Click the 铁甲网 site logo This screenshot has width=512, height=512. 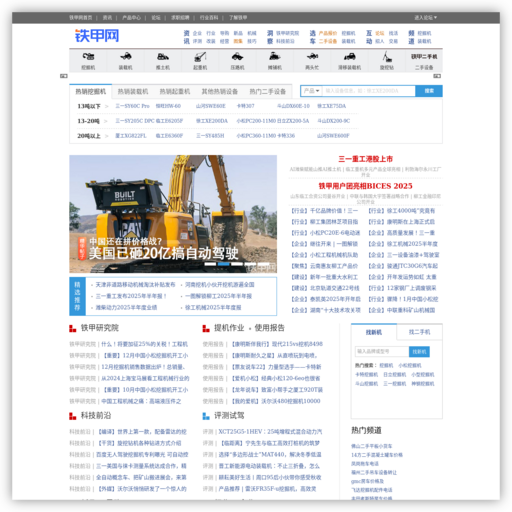[x=97, y=36]
